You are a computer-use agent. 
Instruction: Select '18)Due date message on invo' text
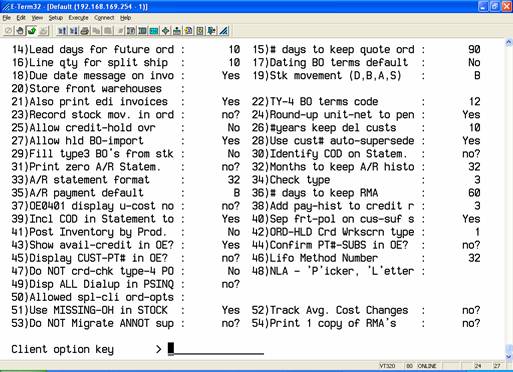93,75
